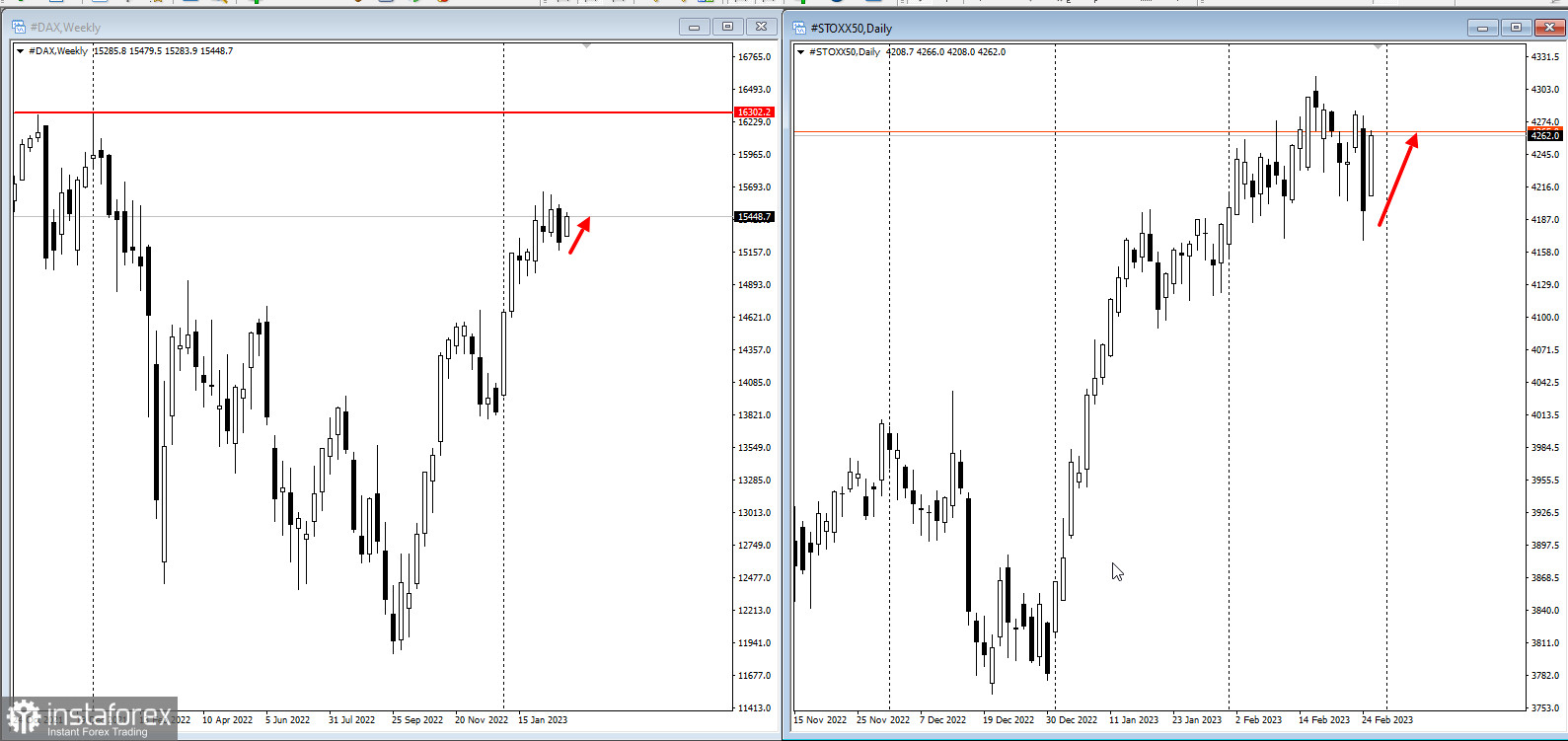1568x741 pixels.
Task: Click the 25 Sep 2022 date on DAX timeline
Action: [x=417, y=720]
